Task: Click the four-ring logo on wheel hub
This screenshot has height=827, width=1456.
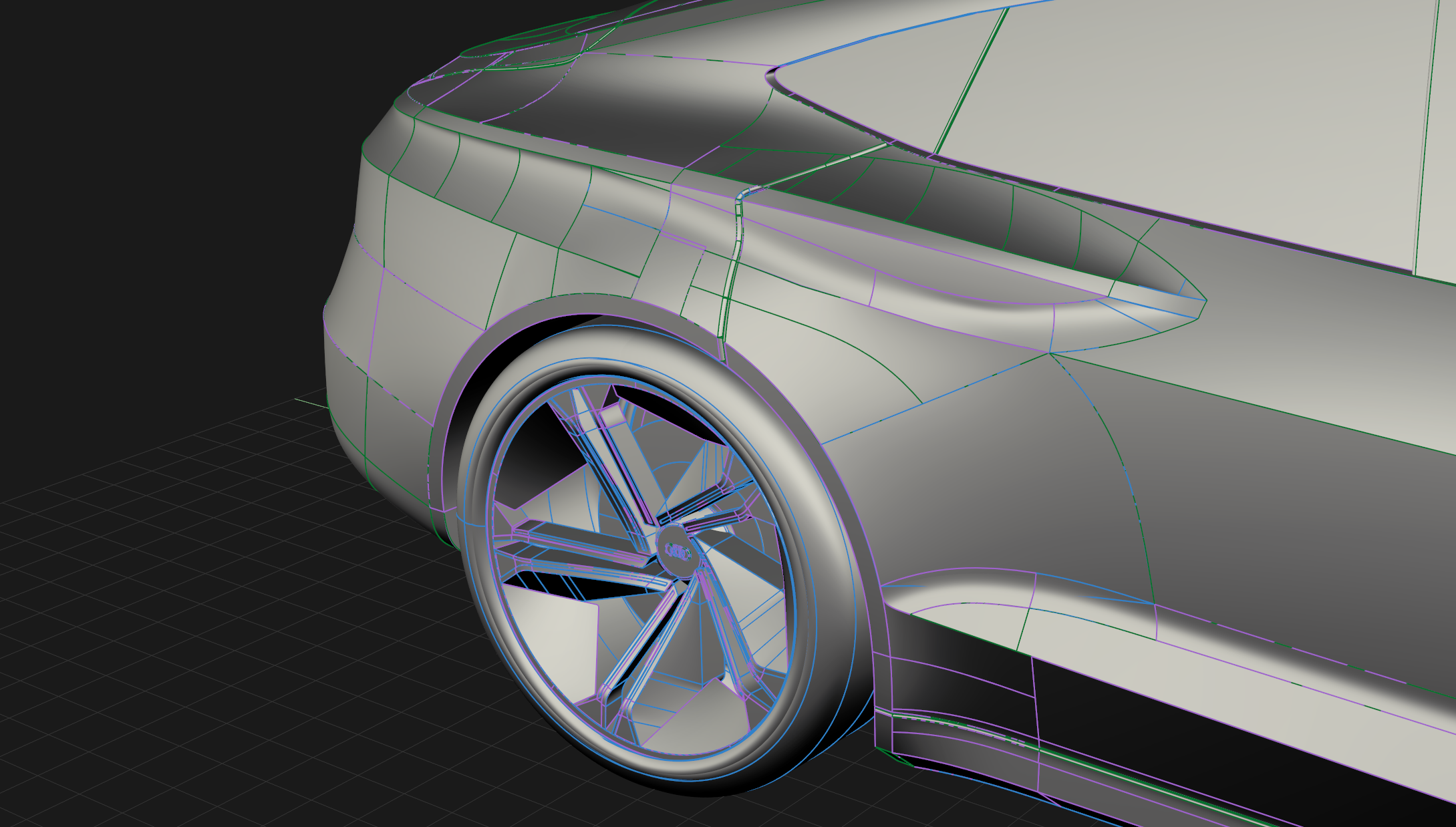Action: [678, 552]
